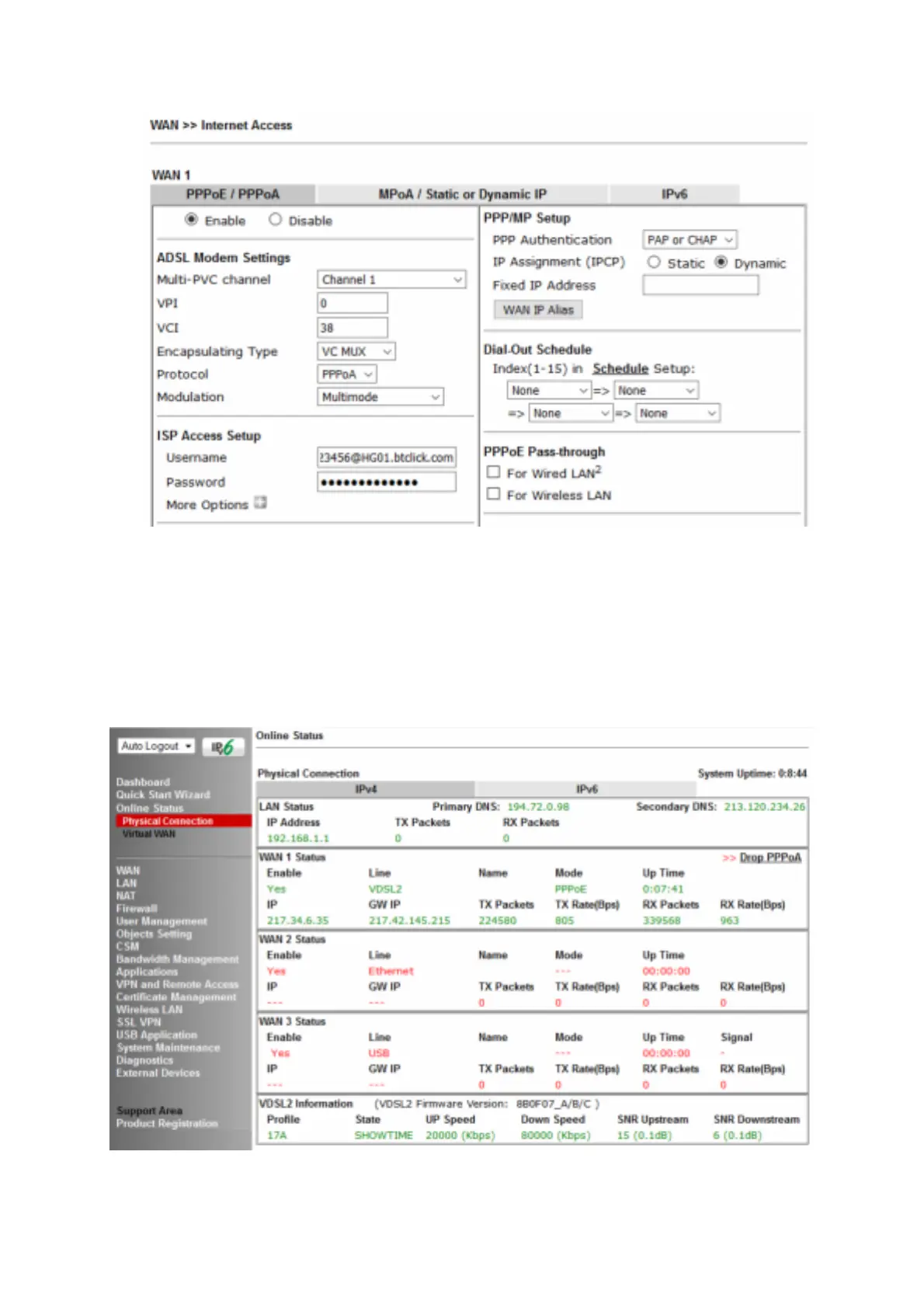Screen dimensions: 924x1308
Task: Open the Firewall sidebar menu
Action: (137, 908)
